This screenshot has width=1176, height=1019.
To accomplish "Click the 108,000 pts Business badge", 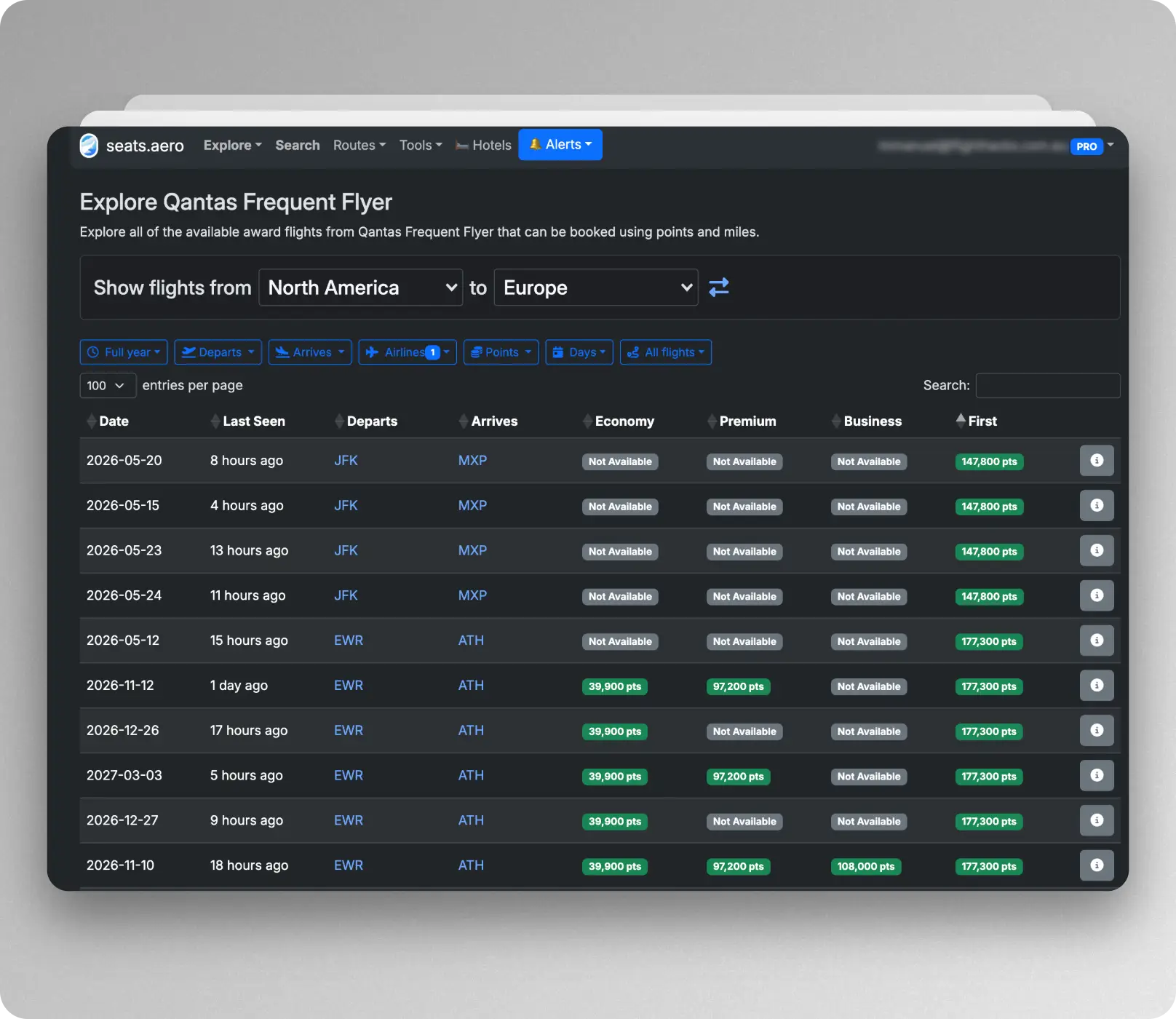I will (866, 866).
